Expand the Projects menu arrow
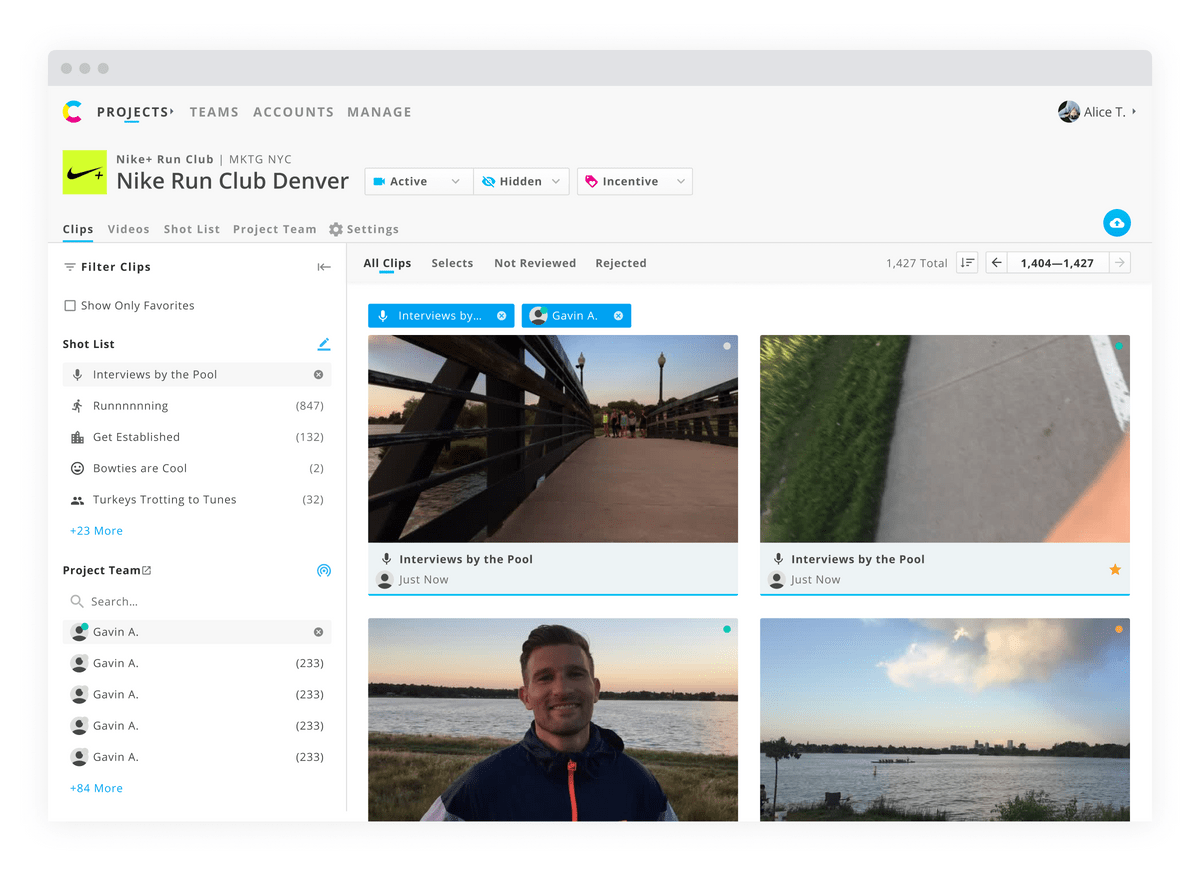This screenshot has width=1200, height=872. pos(172,111)
